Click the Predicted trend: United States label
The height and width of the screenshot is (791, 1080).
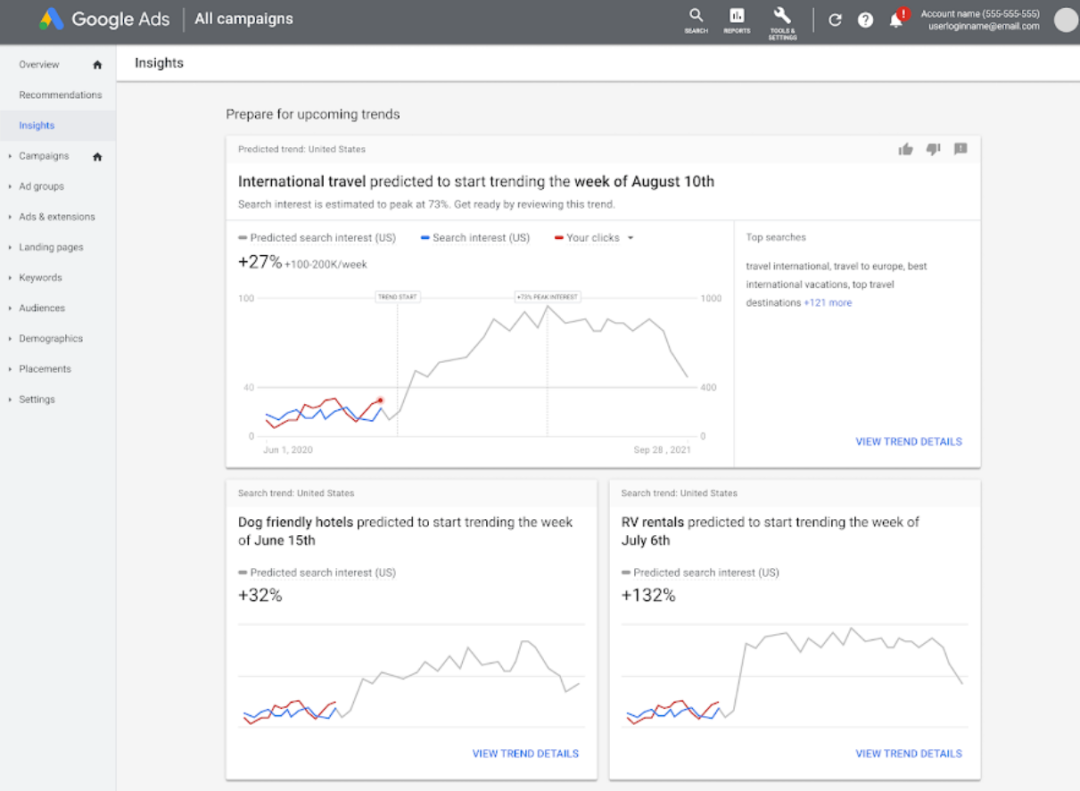click(x=302, y=149)
